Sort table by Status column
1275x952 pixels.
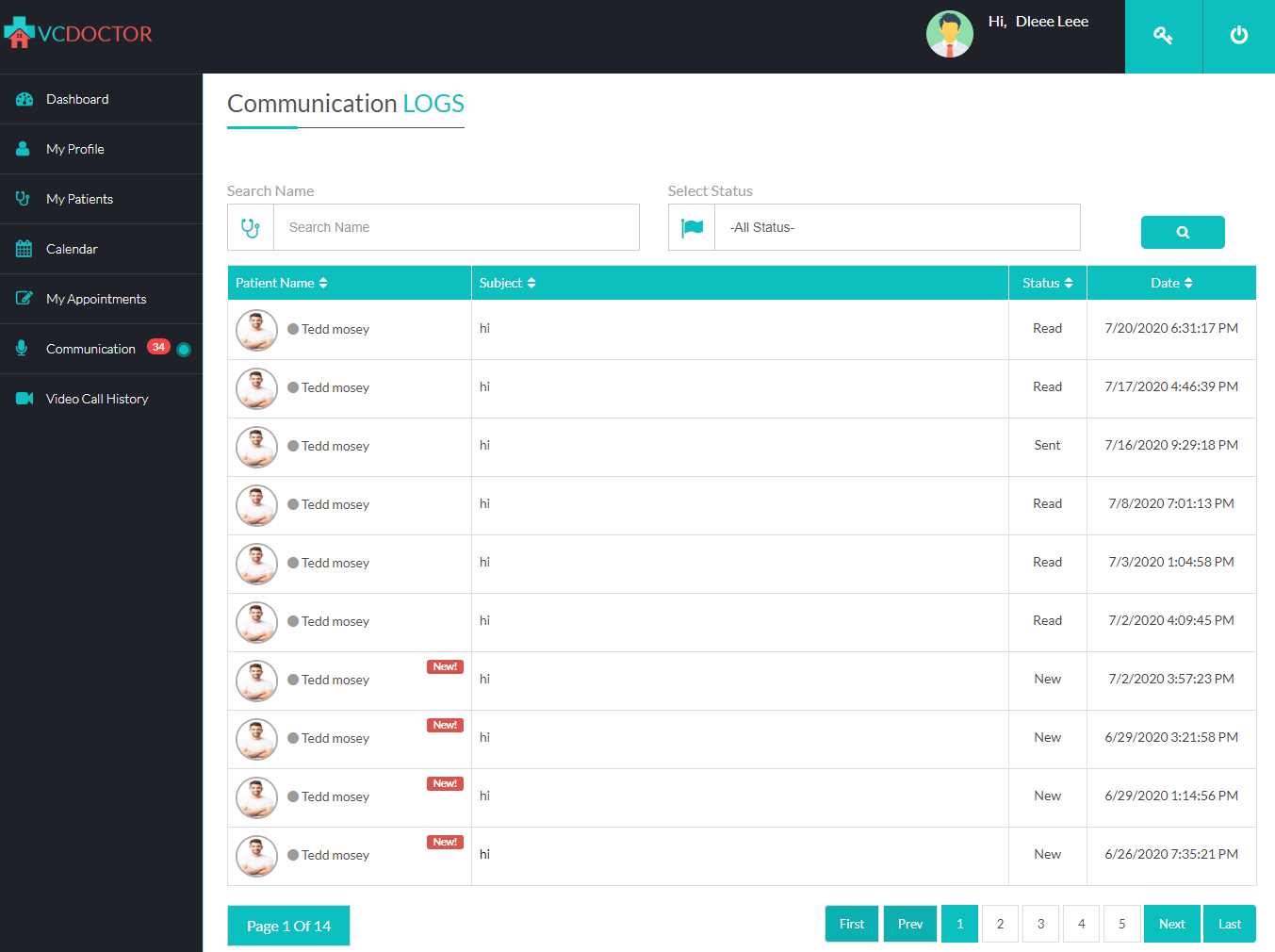[x=1047, y=283]
